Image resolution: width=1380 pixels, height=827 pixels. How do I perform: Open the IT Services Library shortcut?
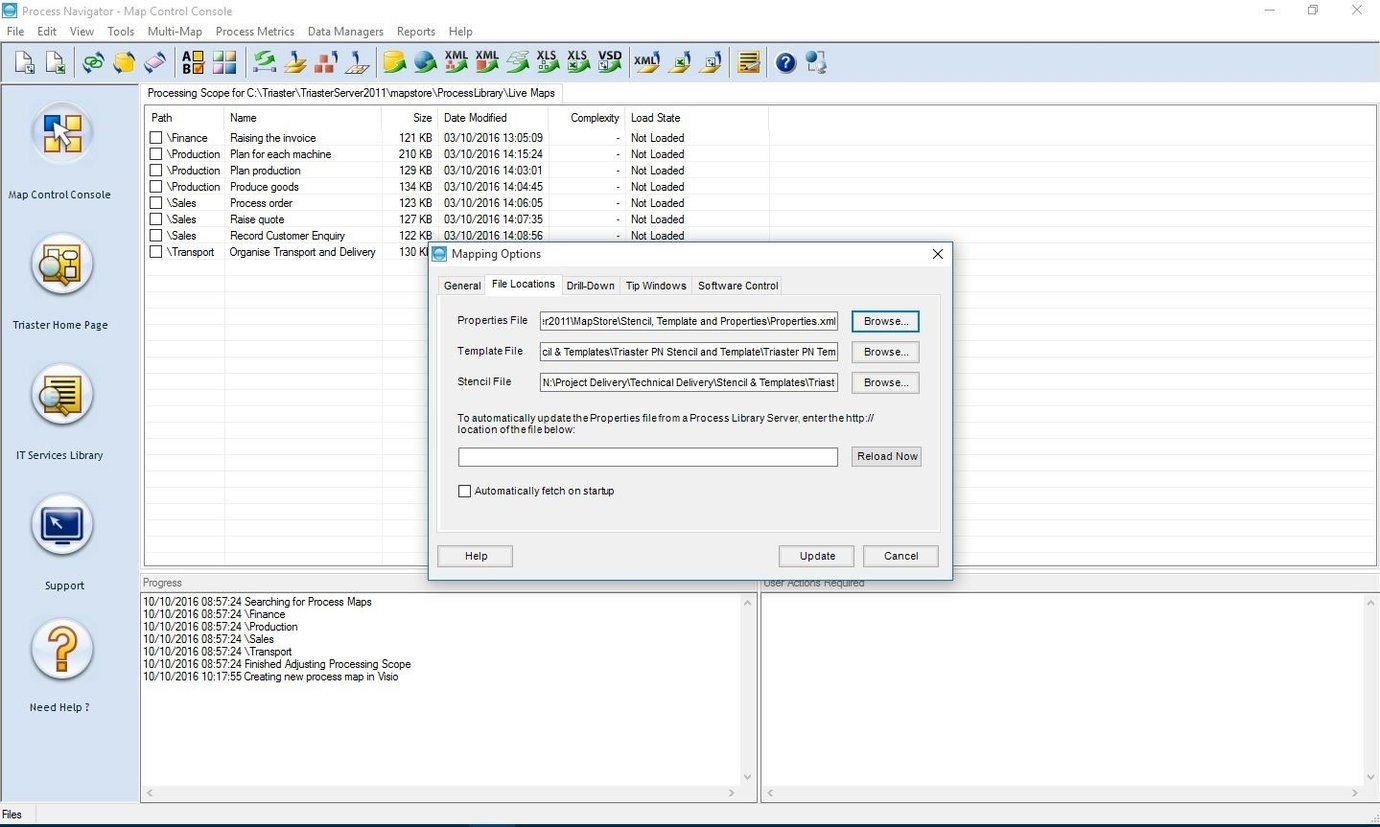(60, 395)
